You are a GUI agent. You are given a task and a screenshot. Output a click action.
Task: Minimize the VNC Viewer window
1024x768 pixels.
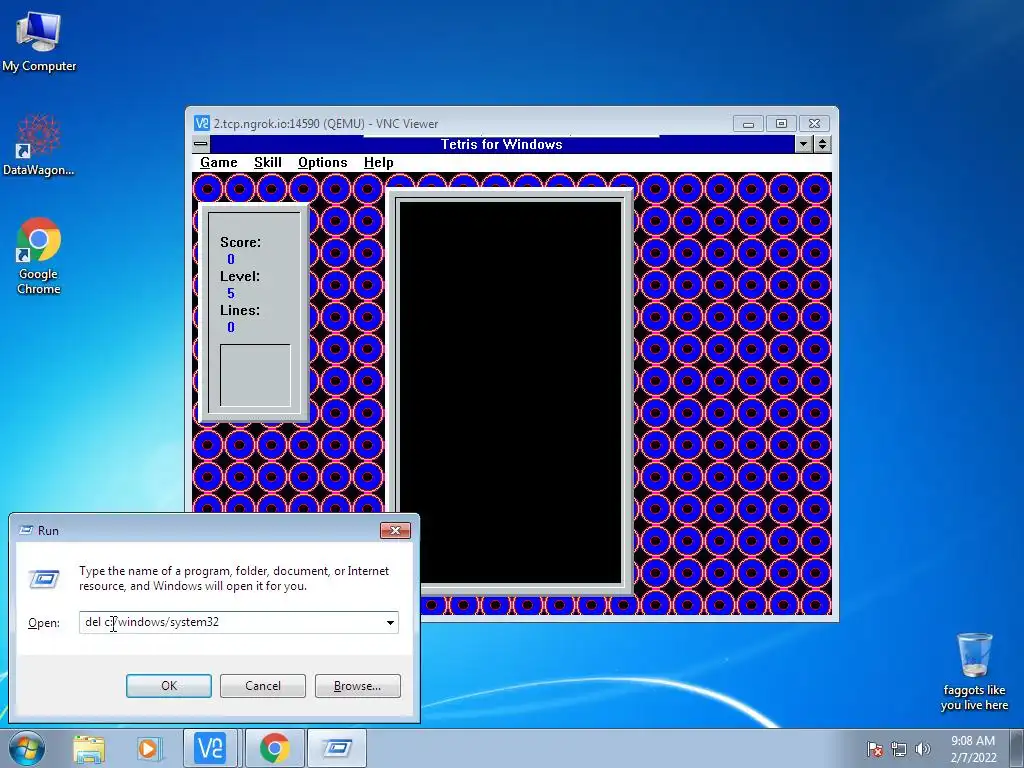tap(748, 123)
